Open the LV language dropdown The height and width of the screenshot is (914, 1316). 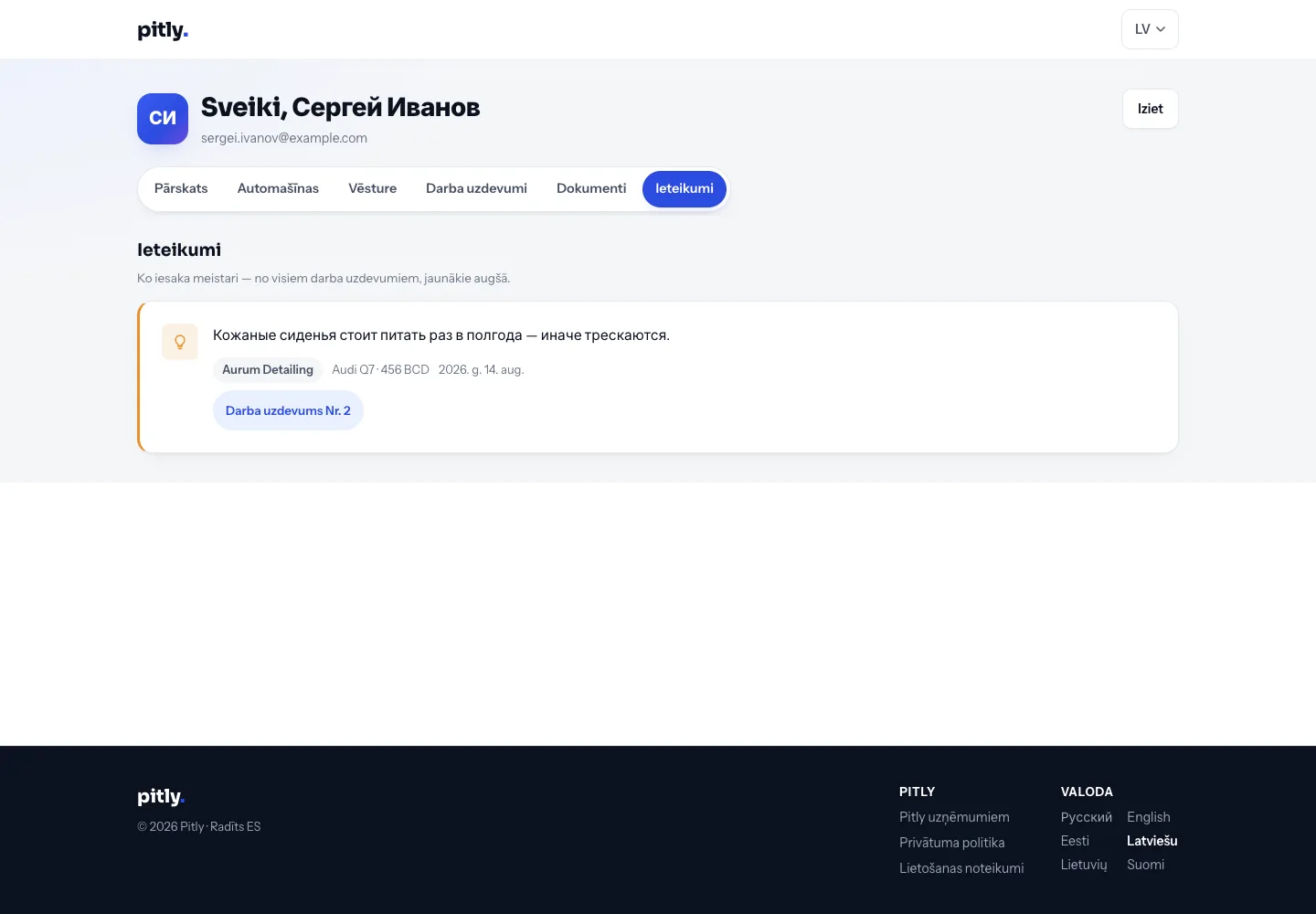(x=1150, y=29)
